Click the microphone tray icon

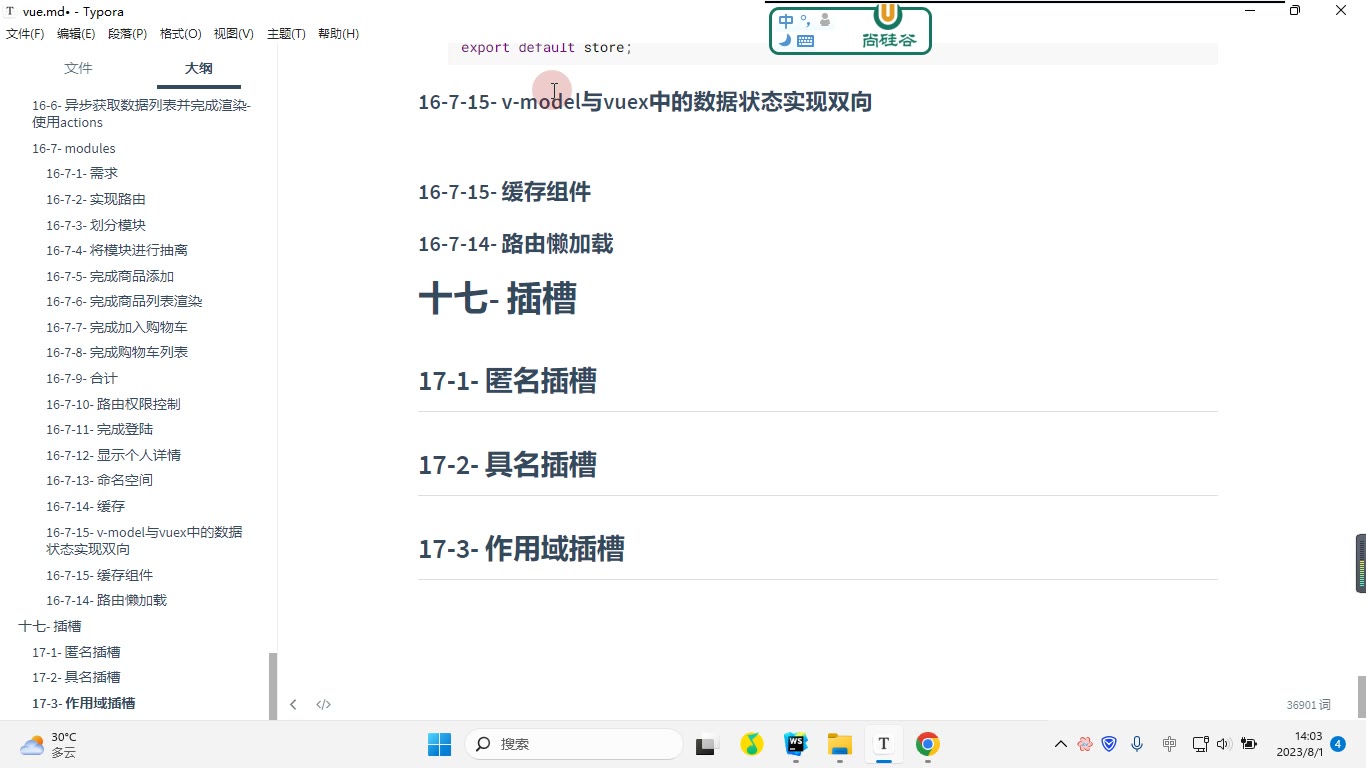(x=1137, y=744)
